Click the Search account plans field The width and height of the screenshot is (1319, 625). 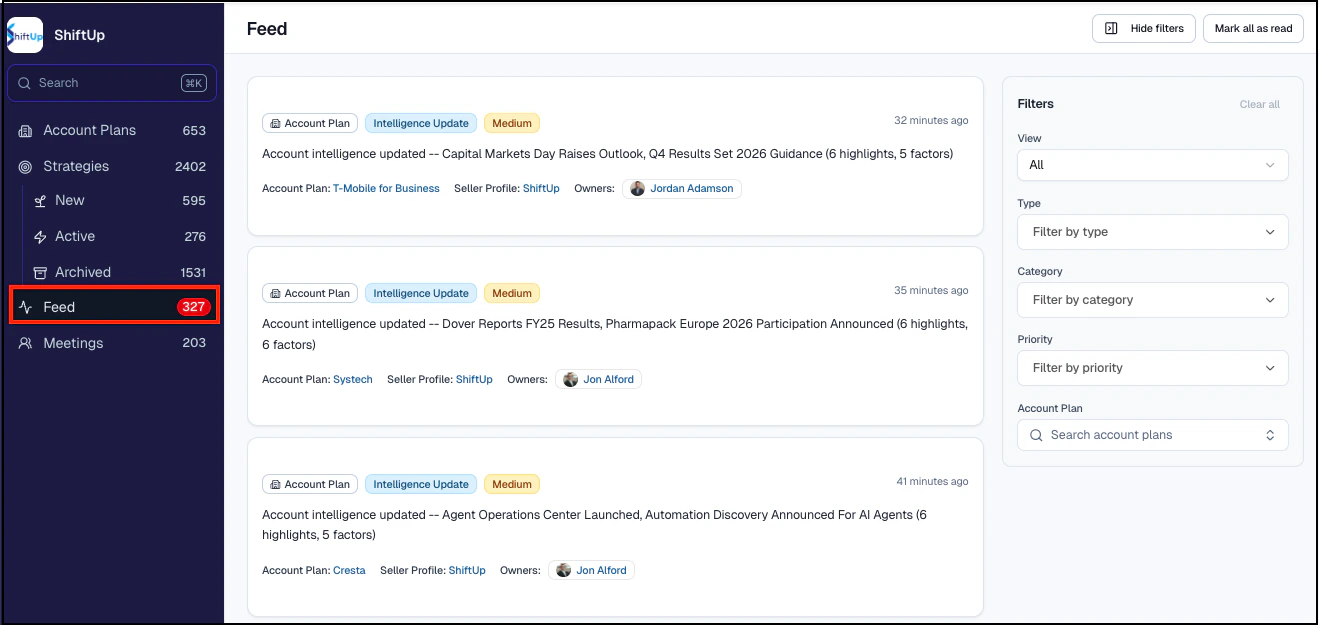pos(1150,435)
